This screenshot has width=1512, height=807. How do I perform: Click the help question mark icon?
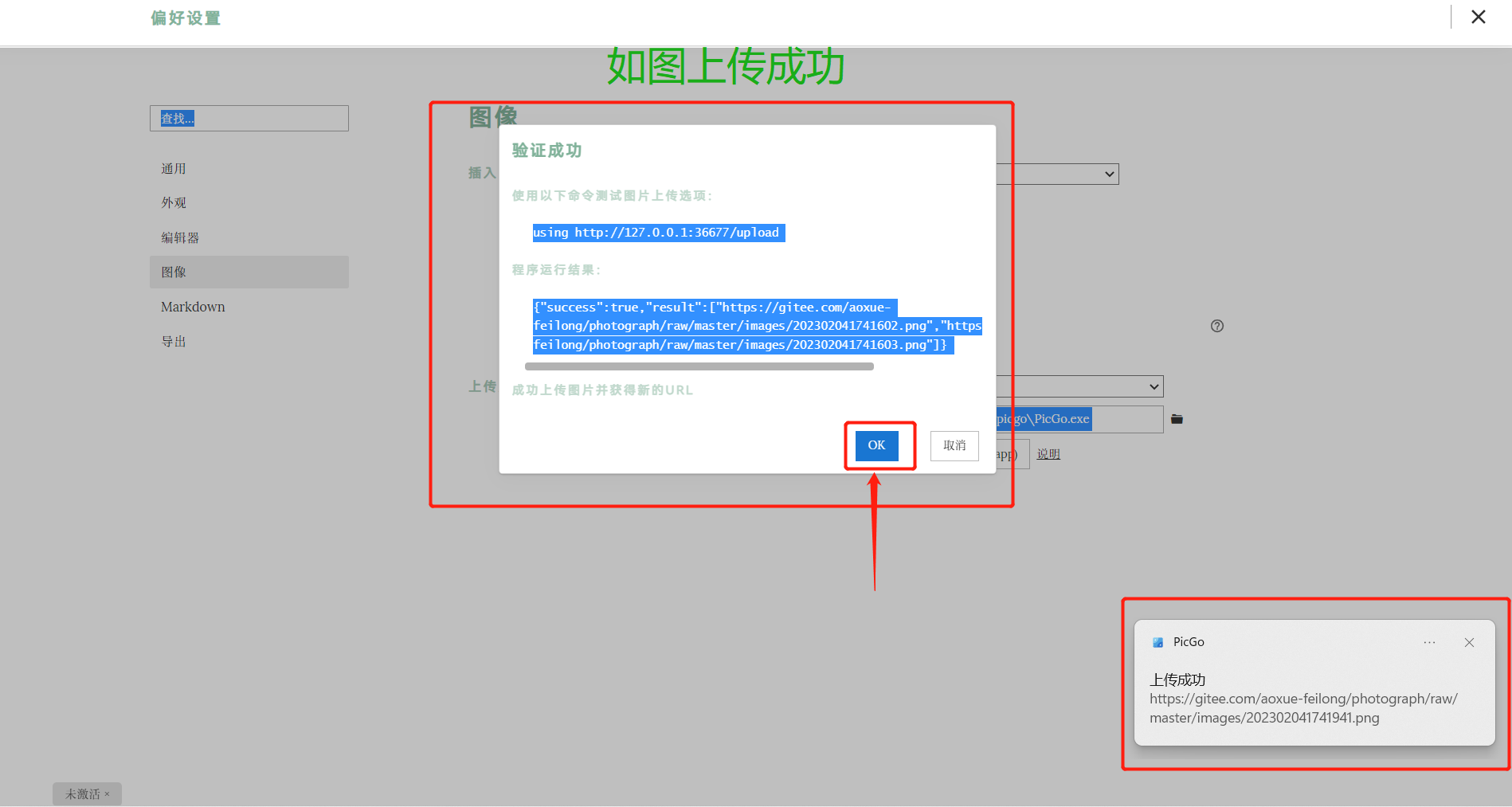pos(1217,326)
